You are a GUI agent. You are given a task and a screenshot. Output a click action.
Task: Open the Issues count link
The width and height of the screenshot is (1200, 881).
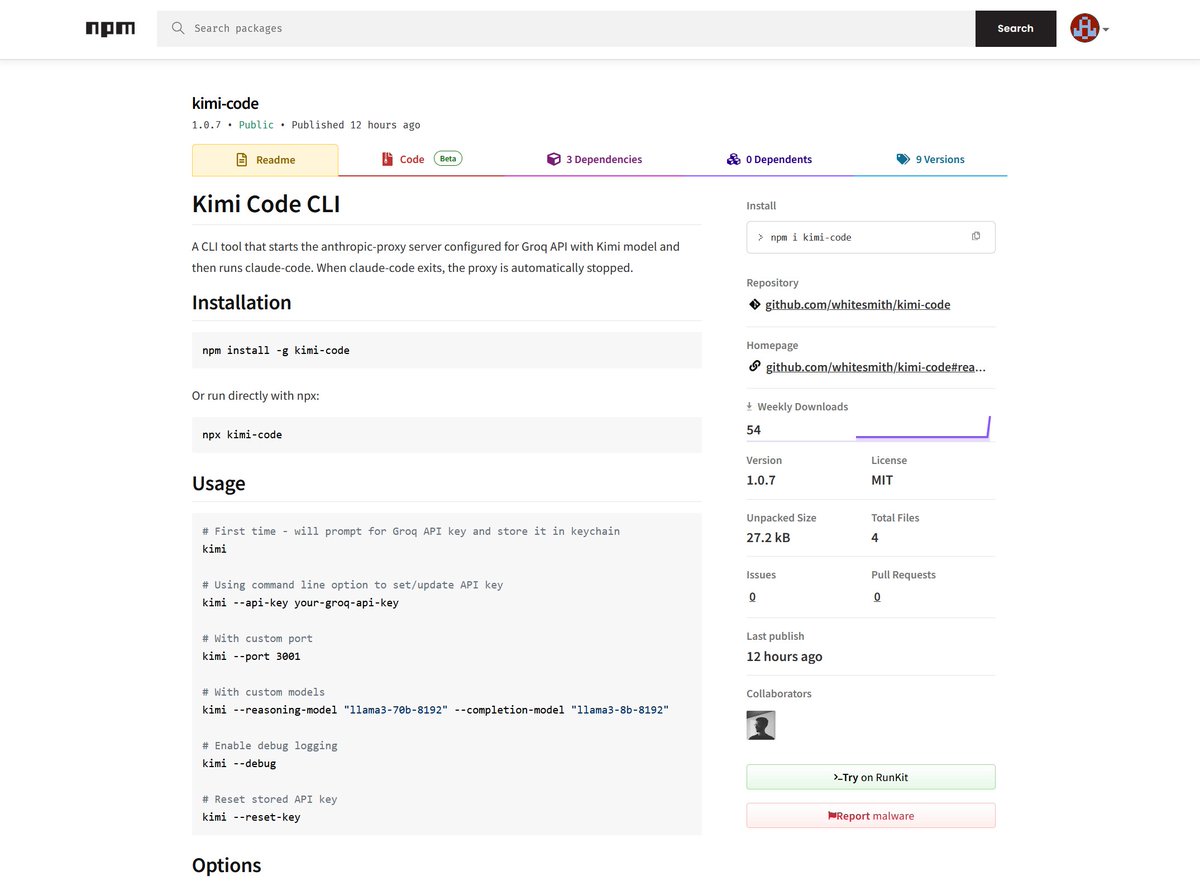(752, 596)
